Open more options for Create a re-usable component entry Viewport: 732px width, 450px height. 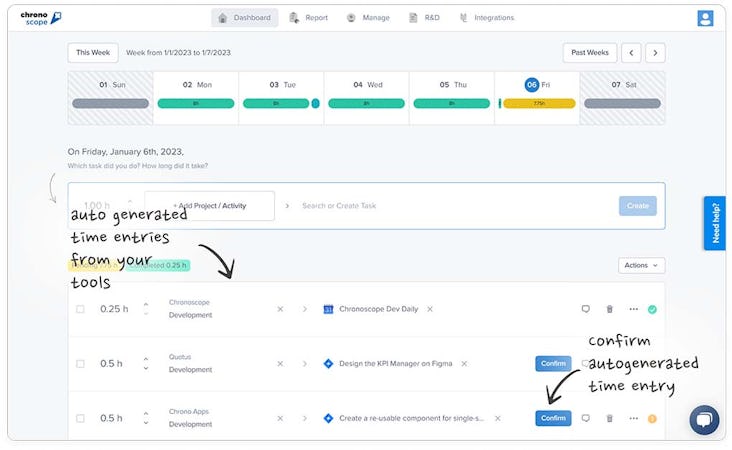click(x=633, y=418)
